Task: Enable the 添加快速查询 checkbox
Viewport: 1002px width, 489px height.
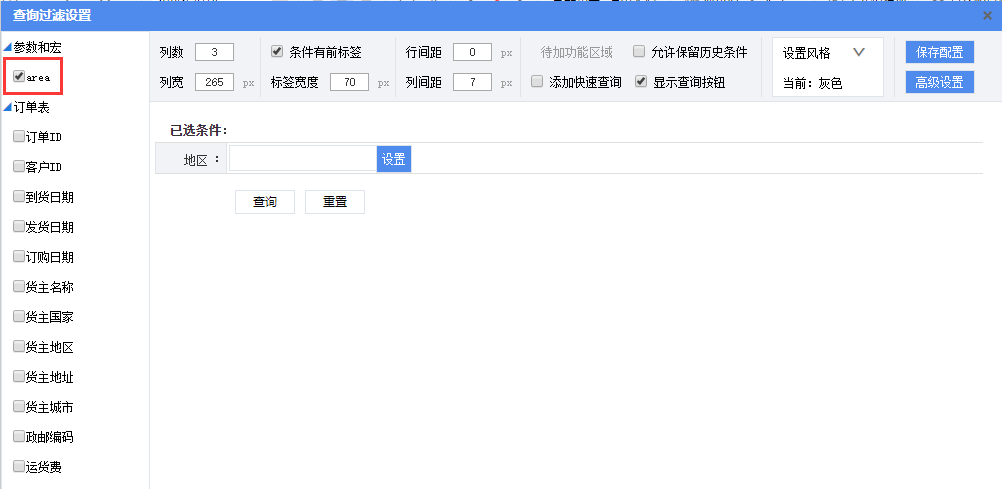Action: point(537,82)
